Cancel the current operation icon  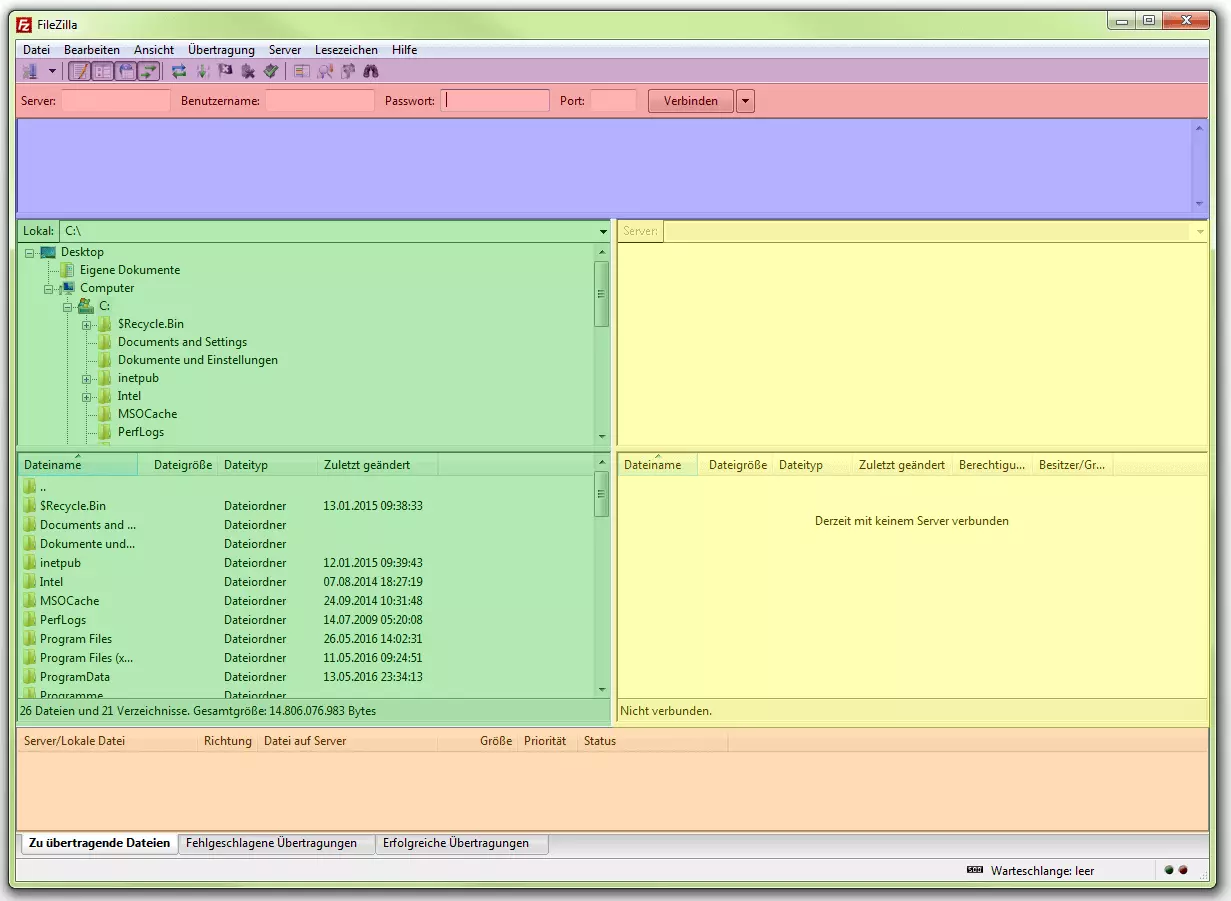[225, 71]
